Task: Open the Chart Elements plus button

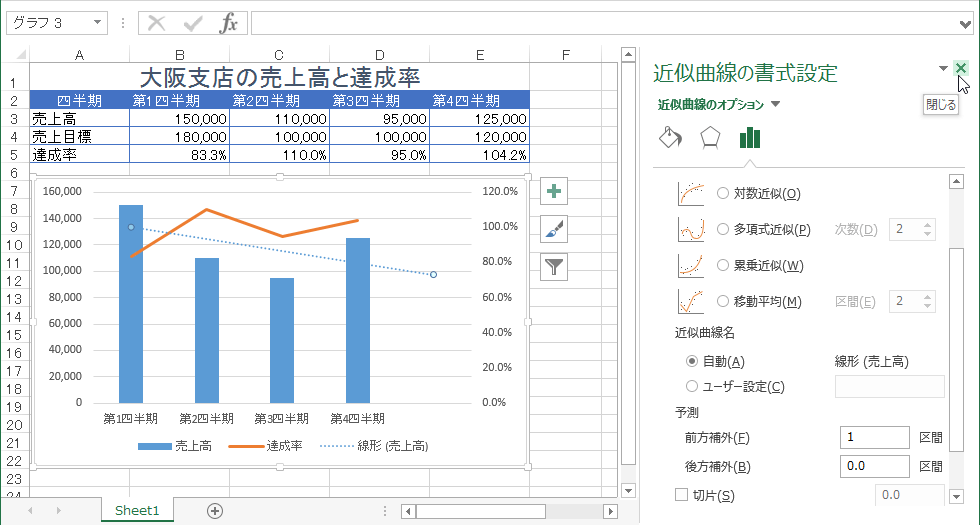Action: 554,191
